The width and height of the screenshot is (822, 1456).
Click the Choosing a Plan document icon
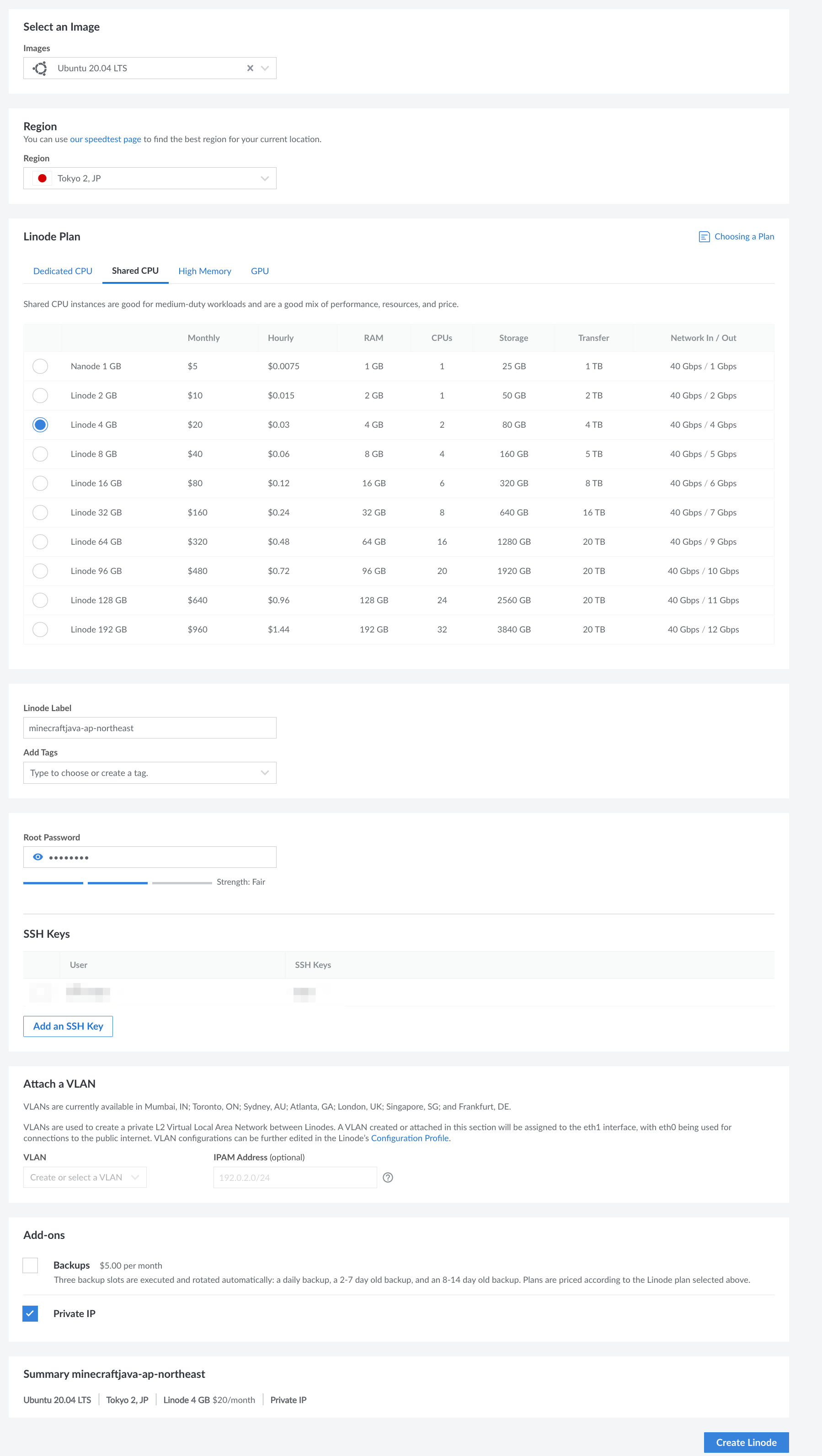[x=704, y=237]
